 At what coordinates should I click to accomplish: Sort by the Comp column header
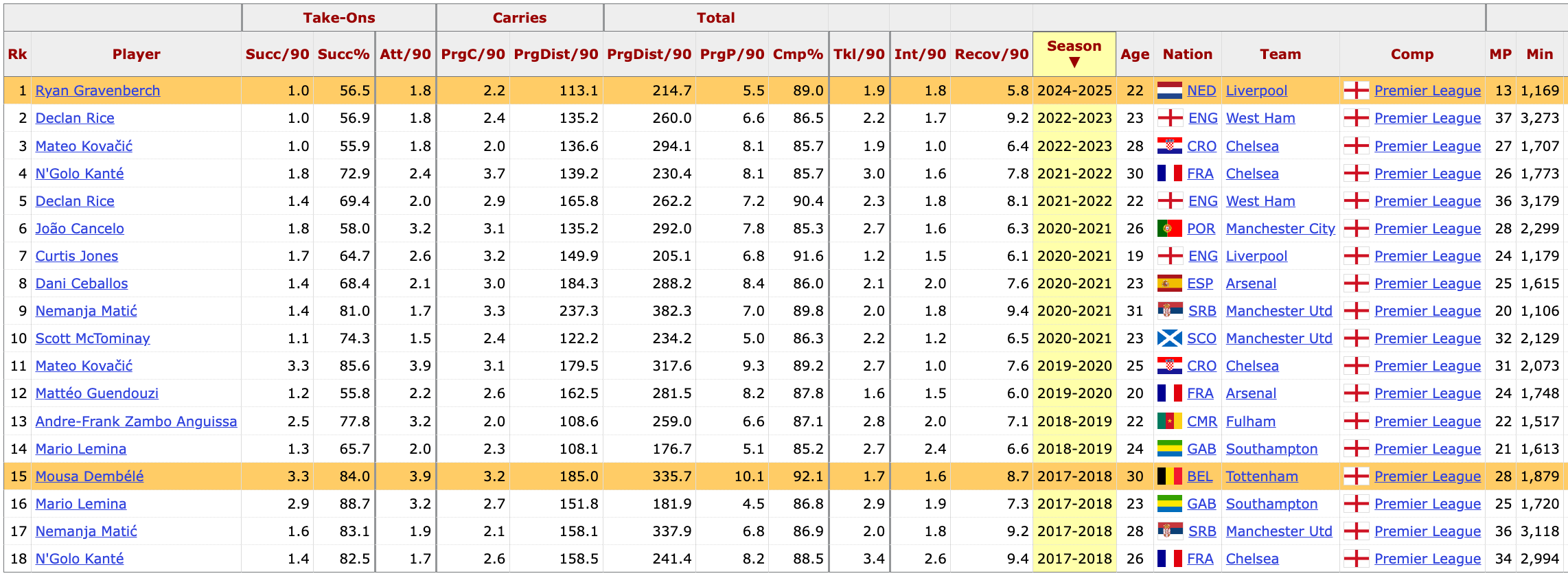[1412, 54]
